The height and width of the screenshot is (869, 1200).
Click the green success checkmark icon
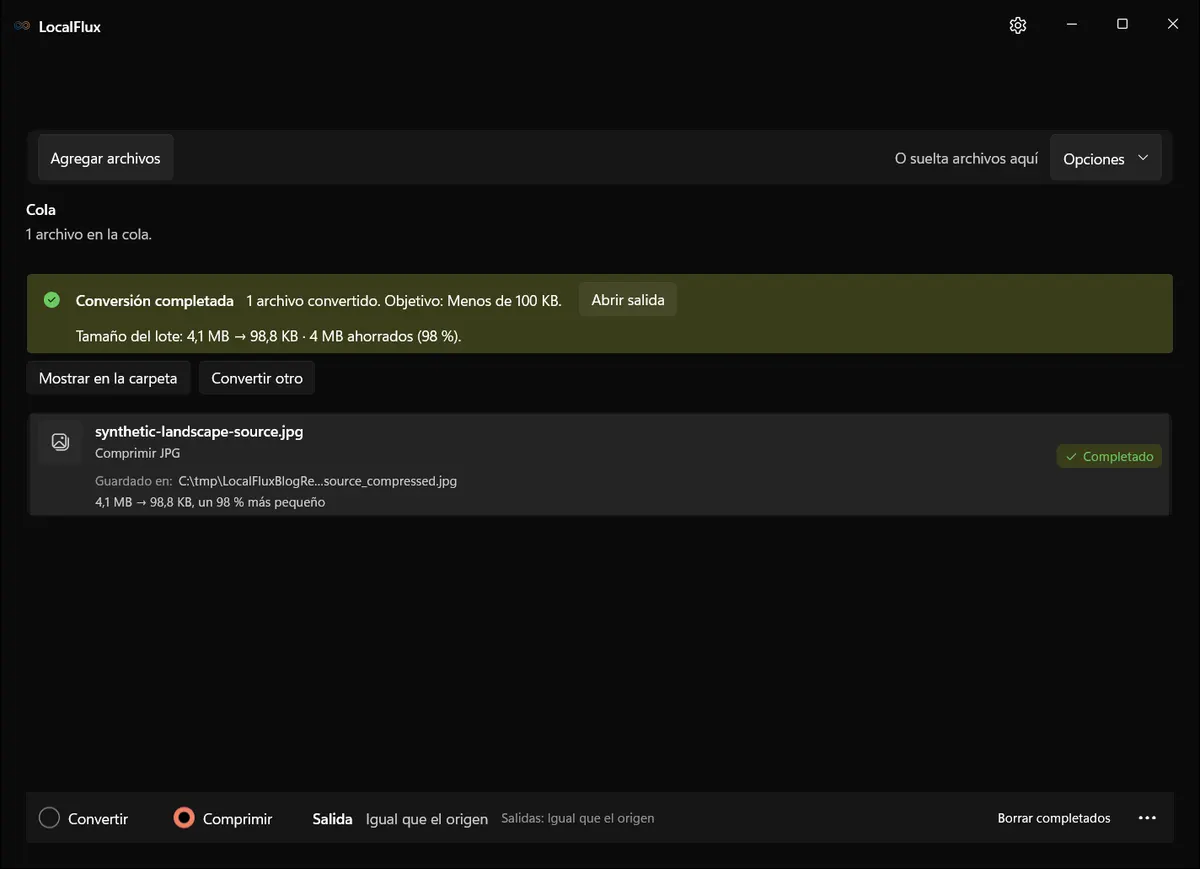(x=52, y=300)
